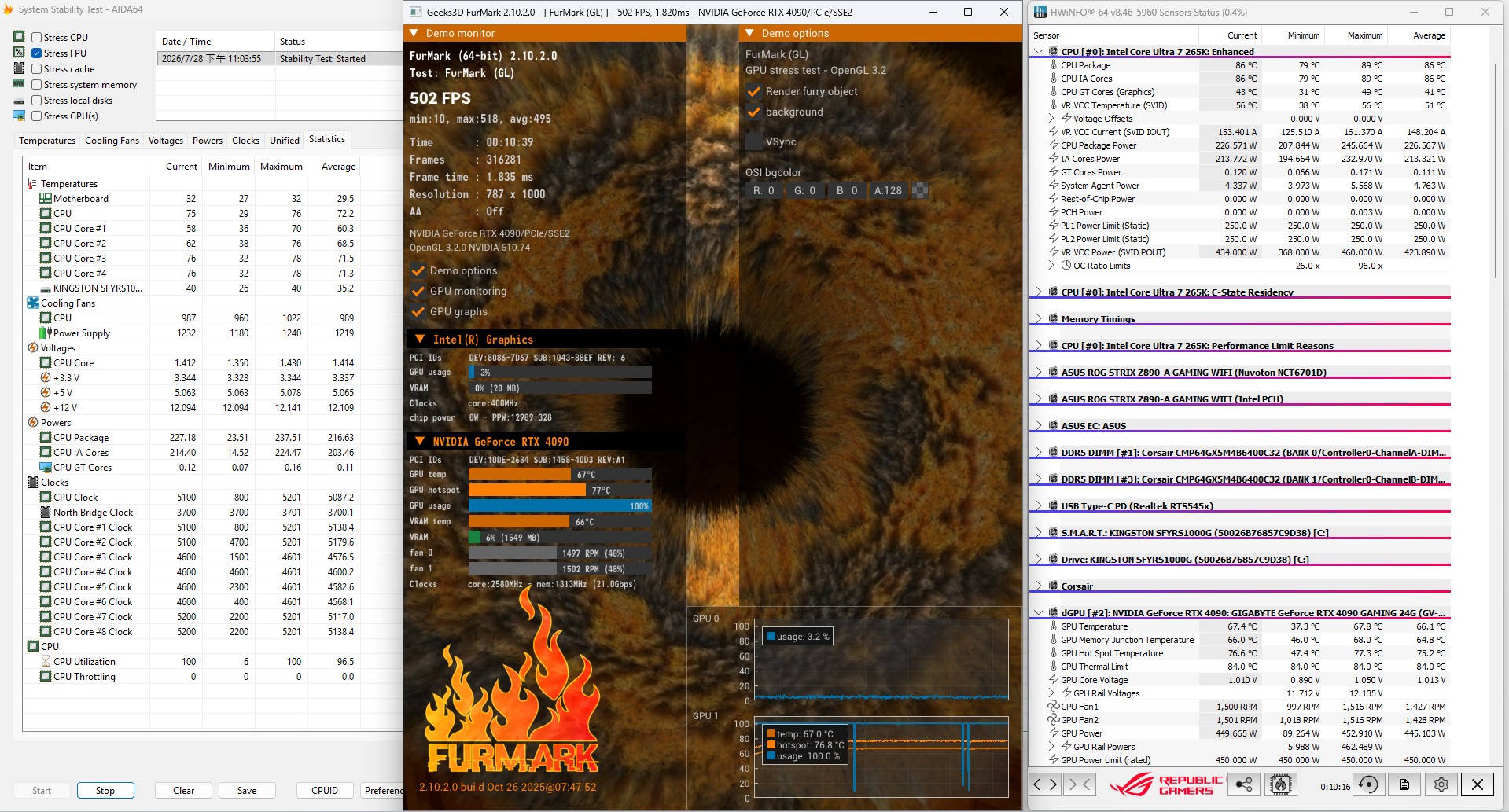Toggle FurMark VSync checkbox

(x=753, y=141)
